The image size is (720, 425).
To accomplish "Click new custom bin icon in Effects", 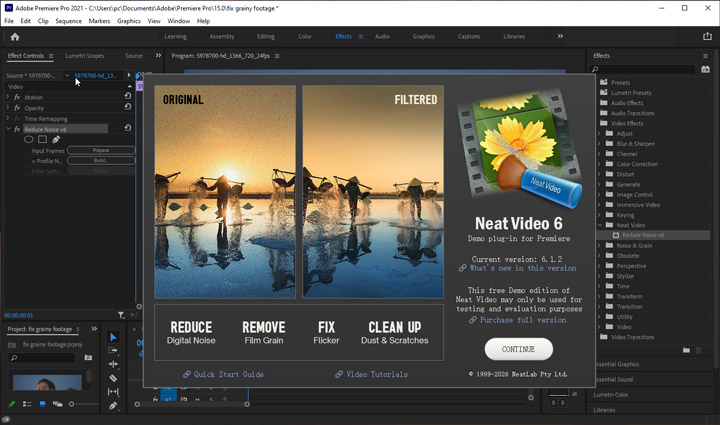I will tap(686, 350).
